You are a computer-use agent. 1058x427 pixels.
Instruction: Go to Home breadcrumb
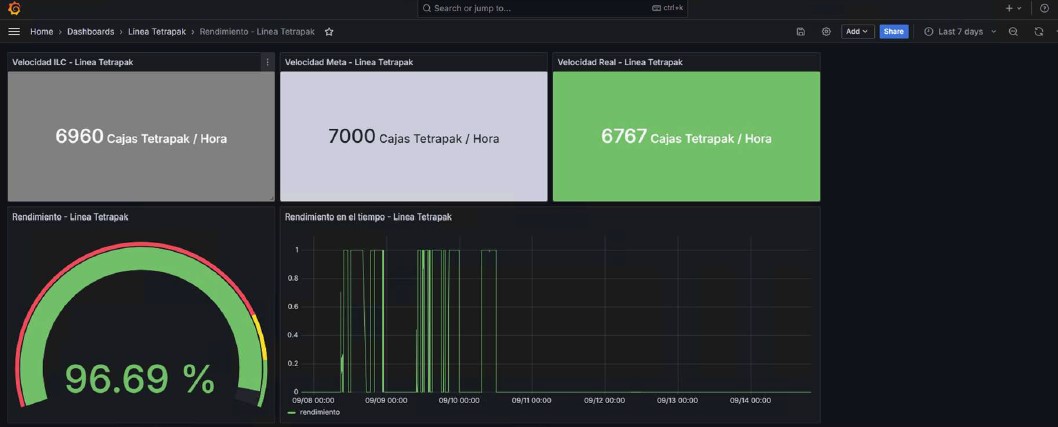[x=42, y=32]
